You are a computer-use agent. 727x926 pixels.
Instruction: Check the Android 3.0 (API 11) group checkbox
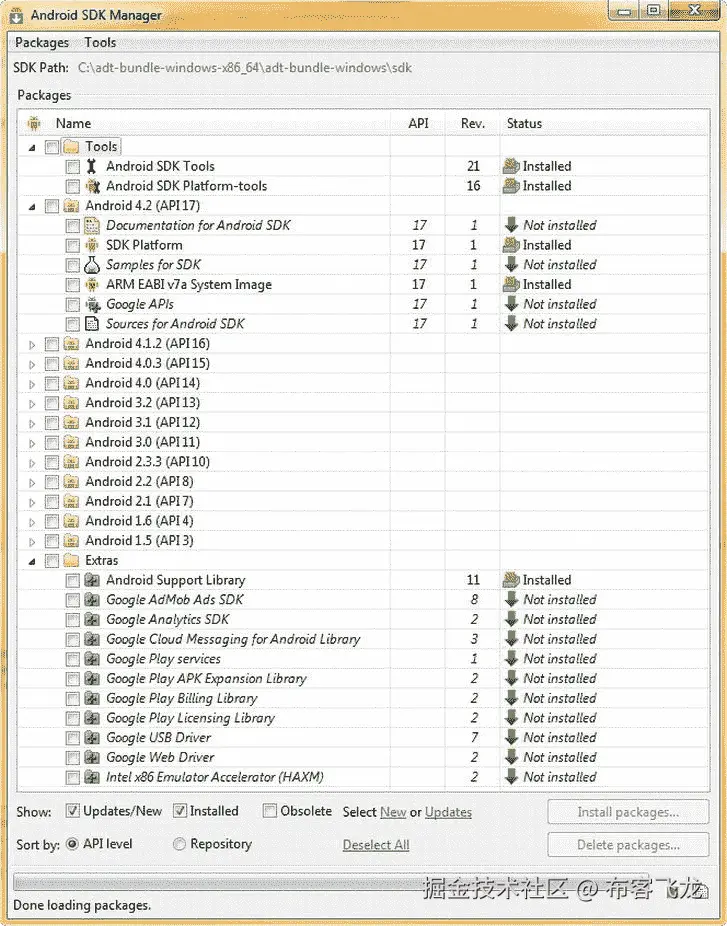point(52,442)
